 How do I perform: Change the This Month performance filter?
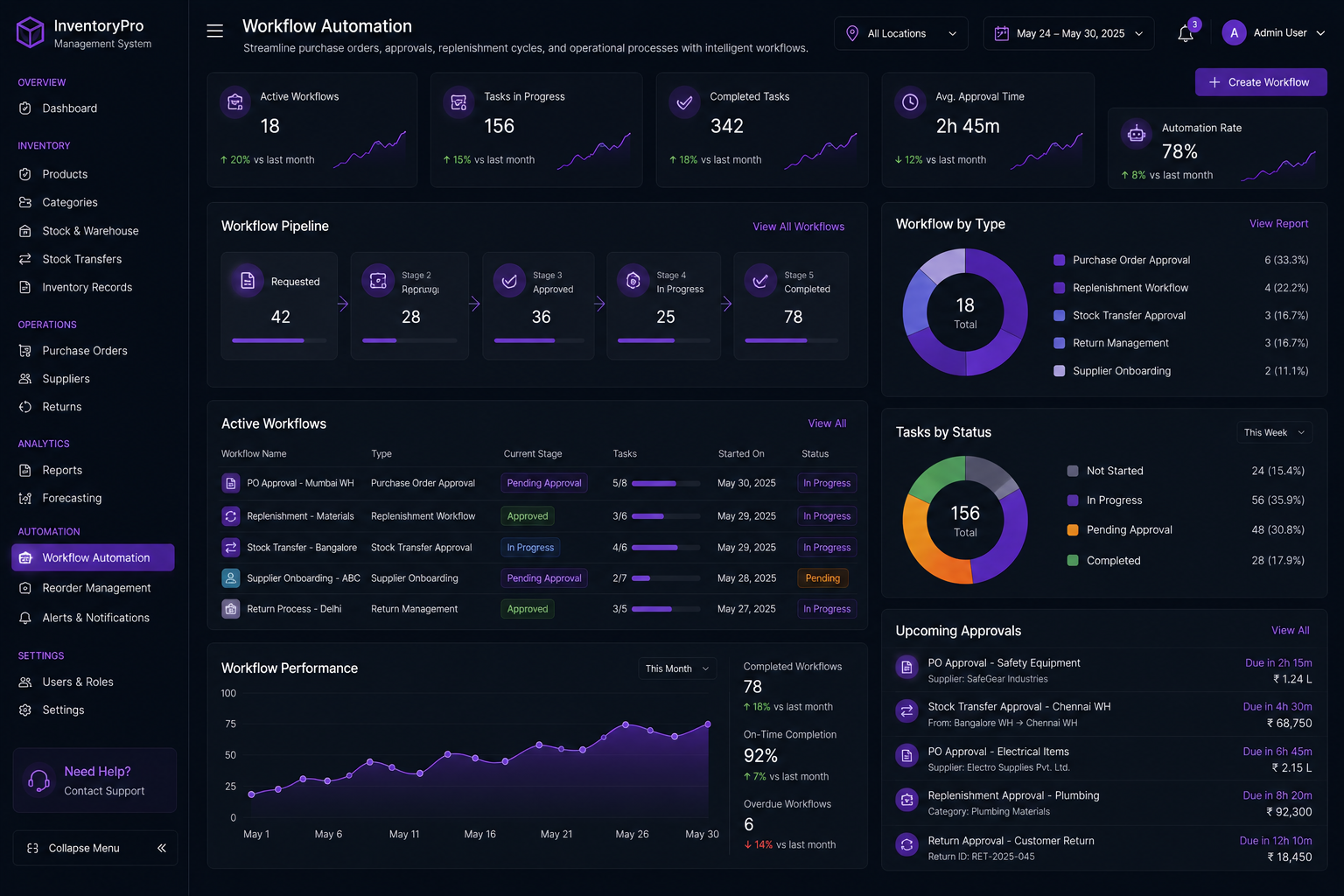[x=677, y=668]
